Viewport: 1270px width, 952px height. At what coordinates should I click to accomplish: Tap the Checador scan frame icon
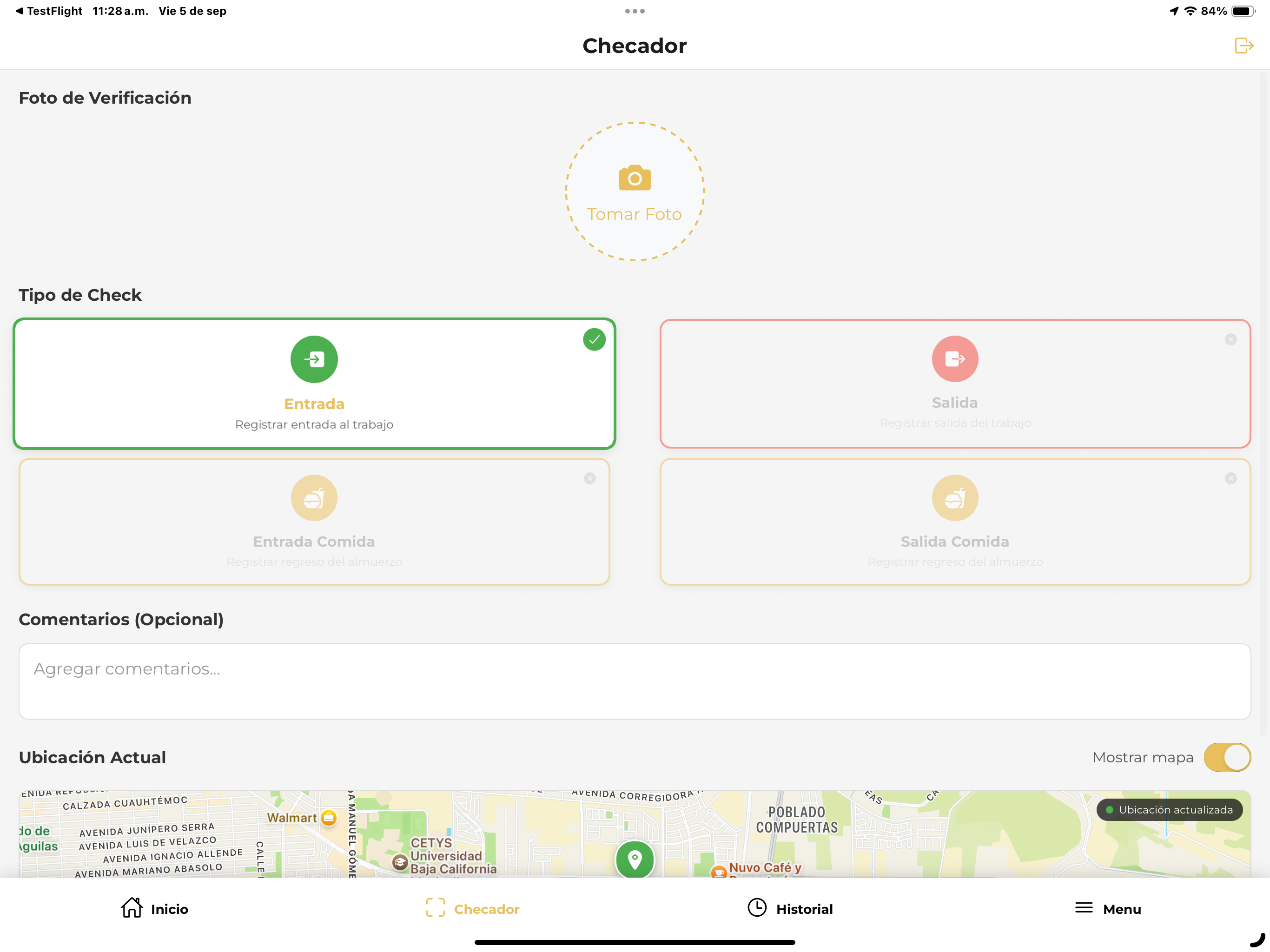click(435, 908)
